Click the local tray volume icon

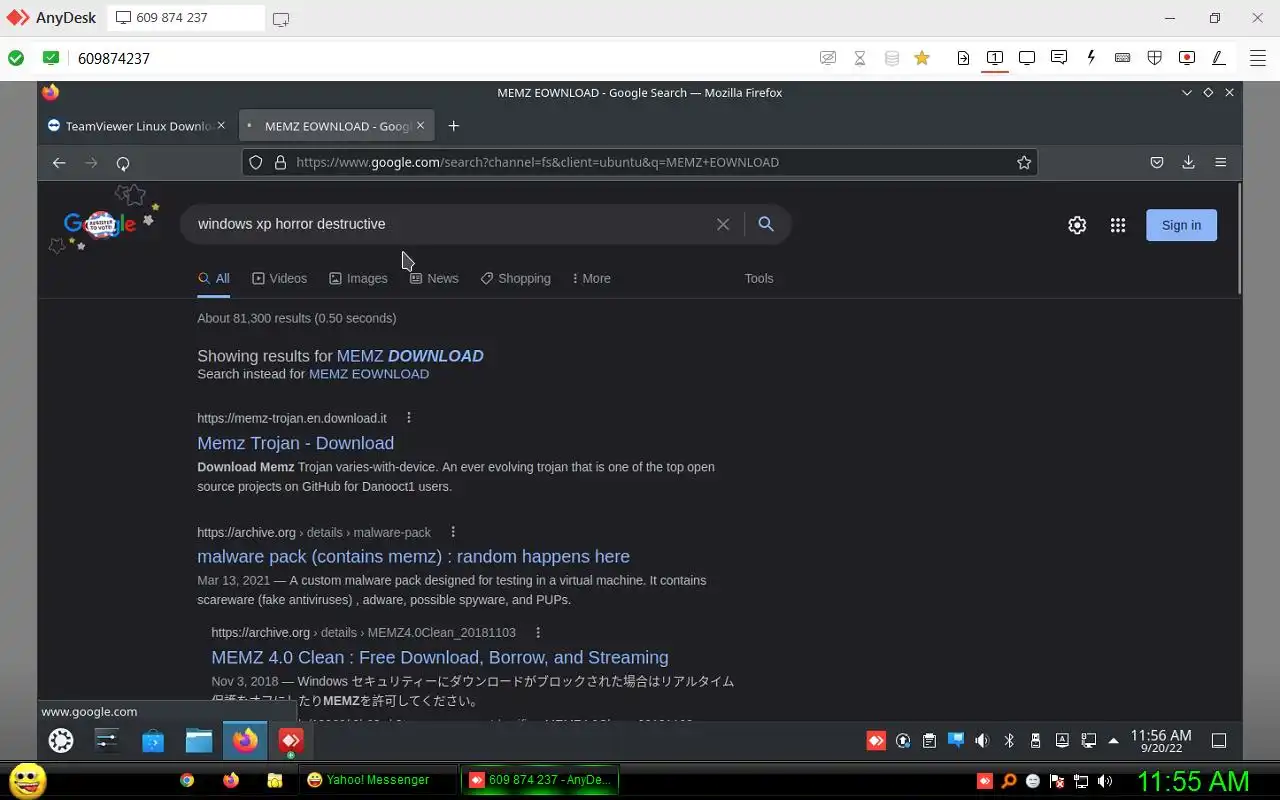tap(1105, 781)
